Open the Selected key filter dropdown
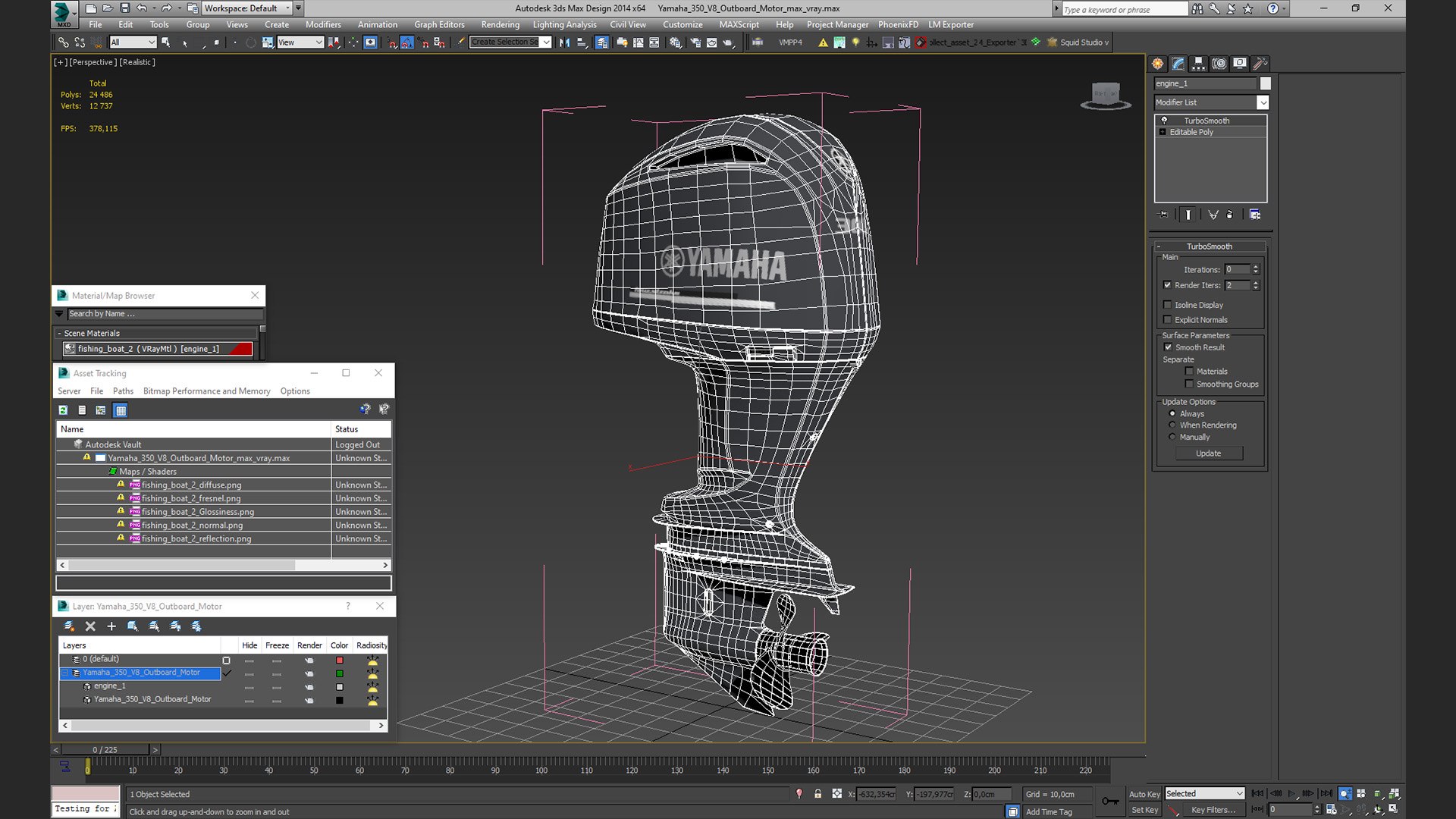The image size is (1456, 819). [1205, 794]
